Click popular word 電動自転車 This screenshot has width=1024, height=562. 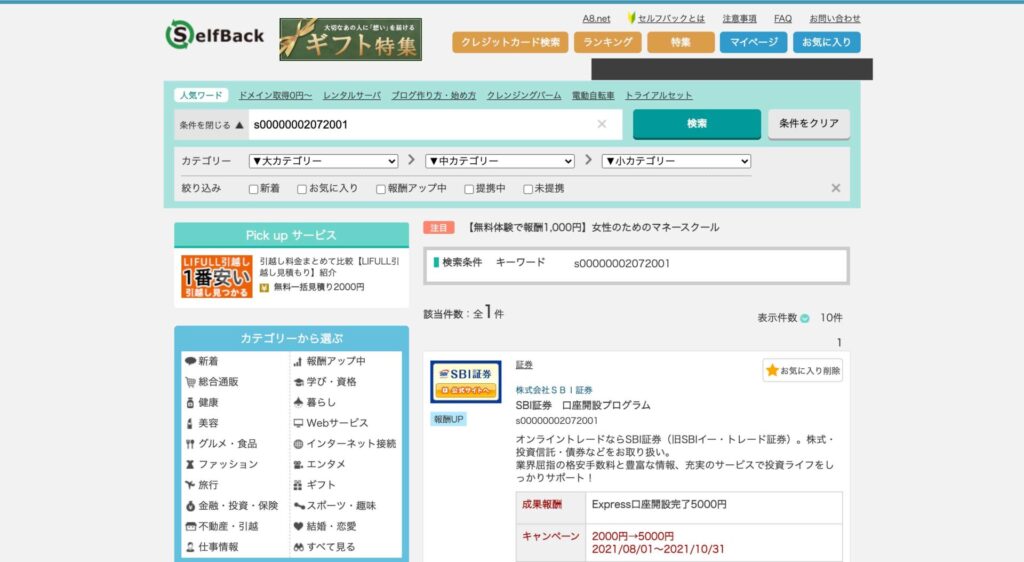593,95
